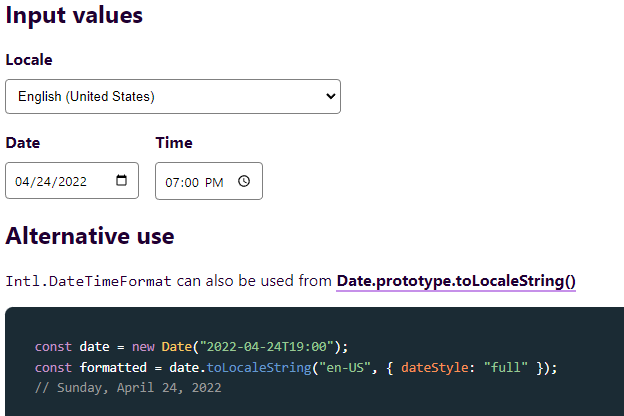This screenshot has width=624, height=416.
Task: Click the 'formatted' variable name in code
Action: pyautogui.click(x=113, y=367)
